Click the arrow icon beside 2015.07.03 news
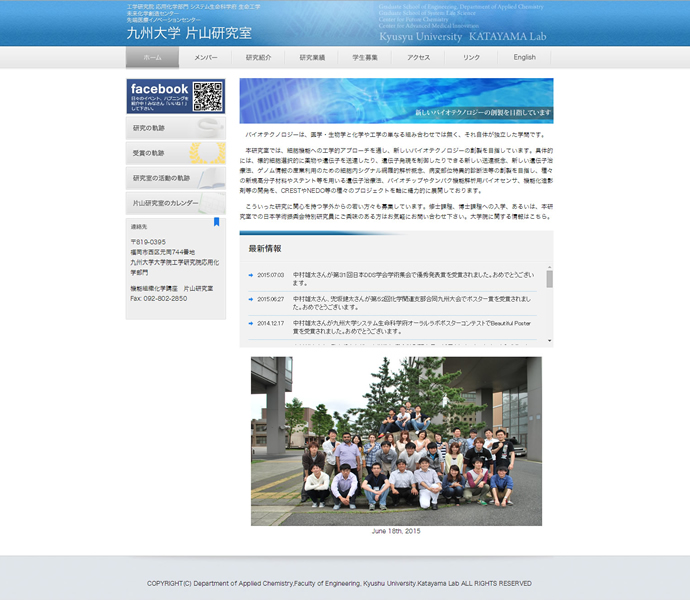 pos(251,275)
